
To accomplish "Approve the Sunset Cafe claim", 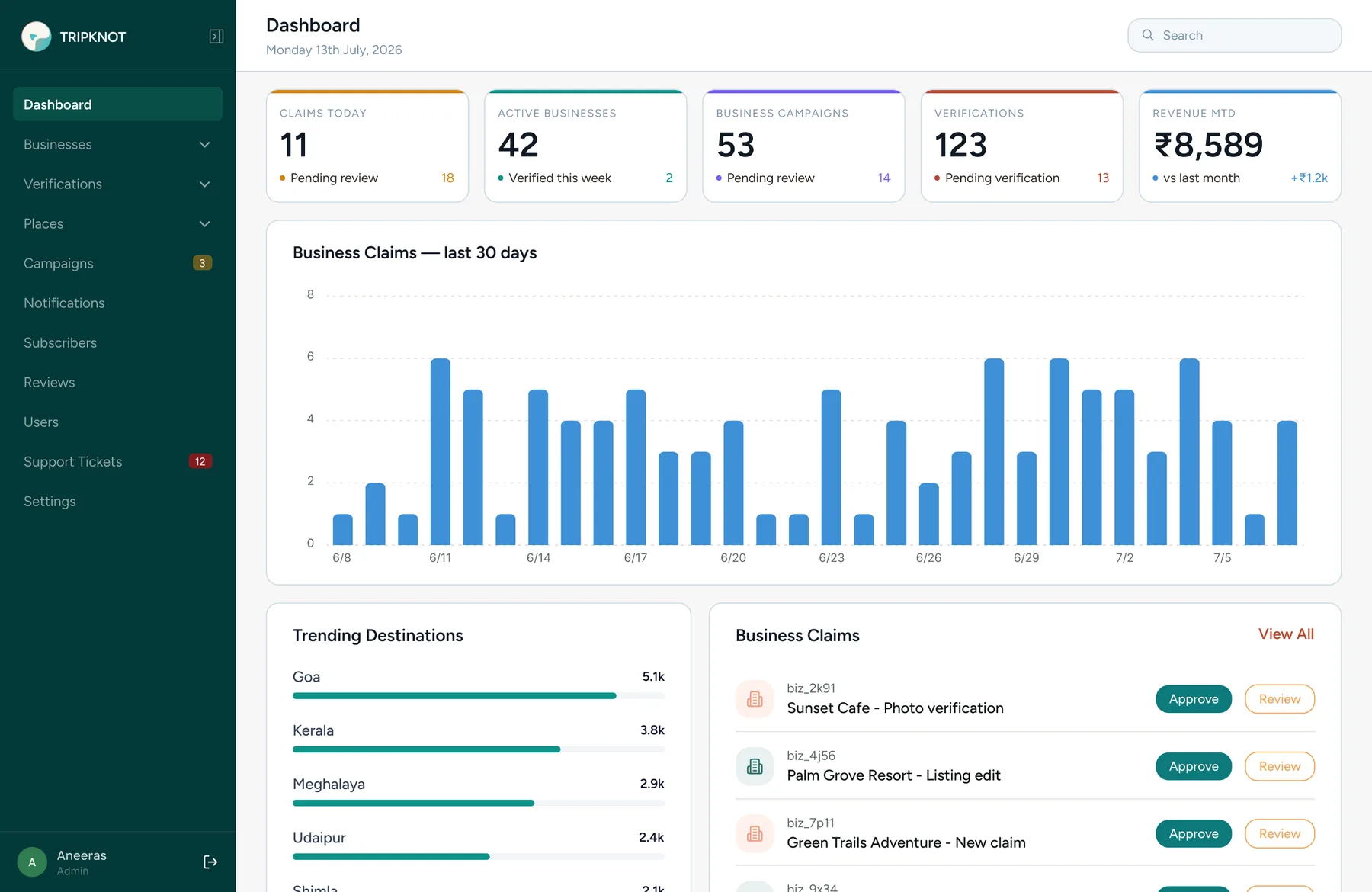I will pos(1194,699).
